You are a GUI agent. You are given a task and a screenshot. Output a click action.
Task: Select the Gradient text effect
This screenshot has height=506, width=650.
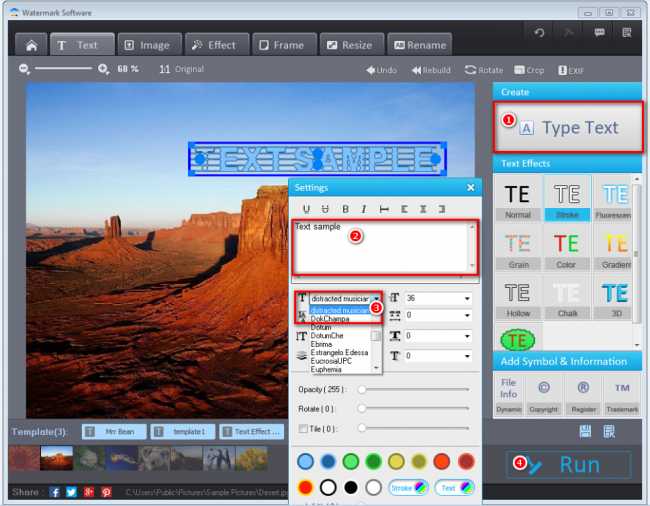click(613, 247)
